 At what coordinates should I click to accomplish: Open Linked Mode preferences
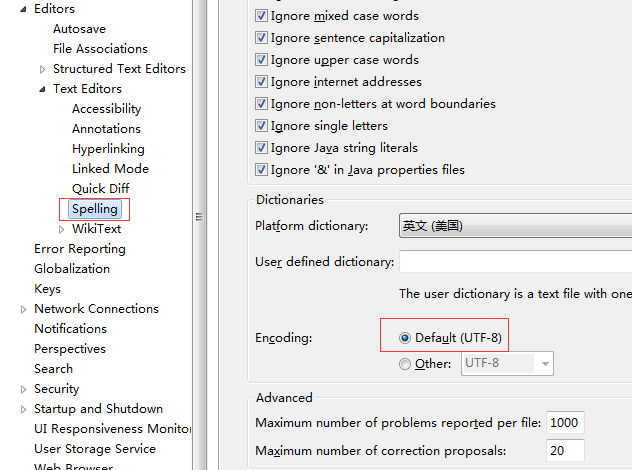(x=110, y=169)
